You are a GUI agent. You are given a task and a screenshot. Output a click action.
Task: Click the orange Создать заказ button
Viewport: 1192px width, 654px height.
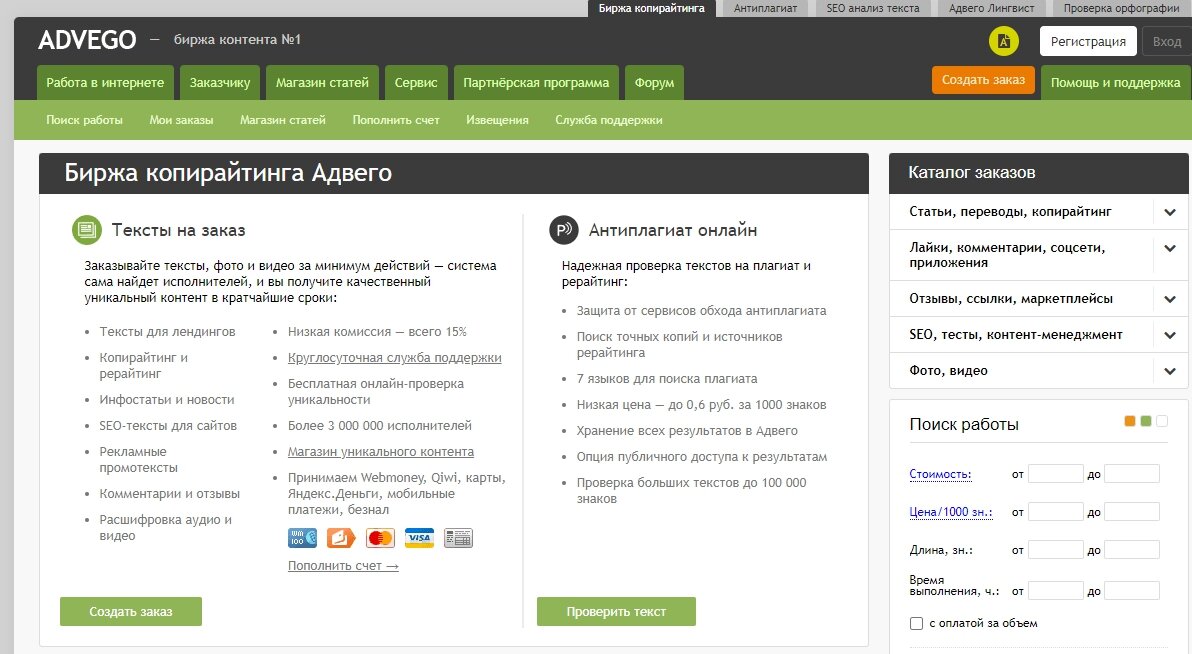(983, 80)
